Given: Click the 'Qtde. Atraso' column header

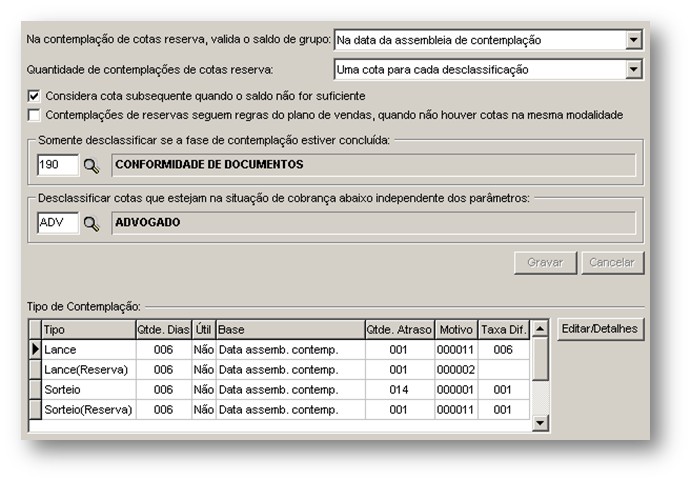Looking at the screenshot, I should point(399,330).
